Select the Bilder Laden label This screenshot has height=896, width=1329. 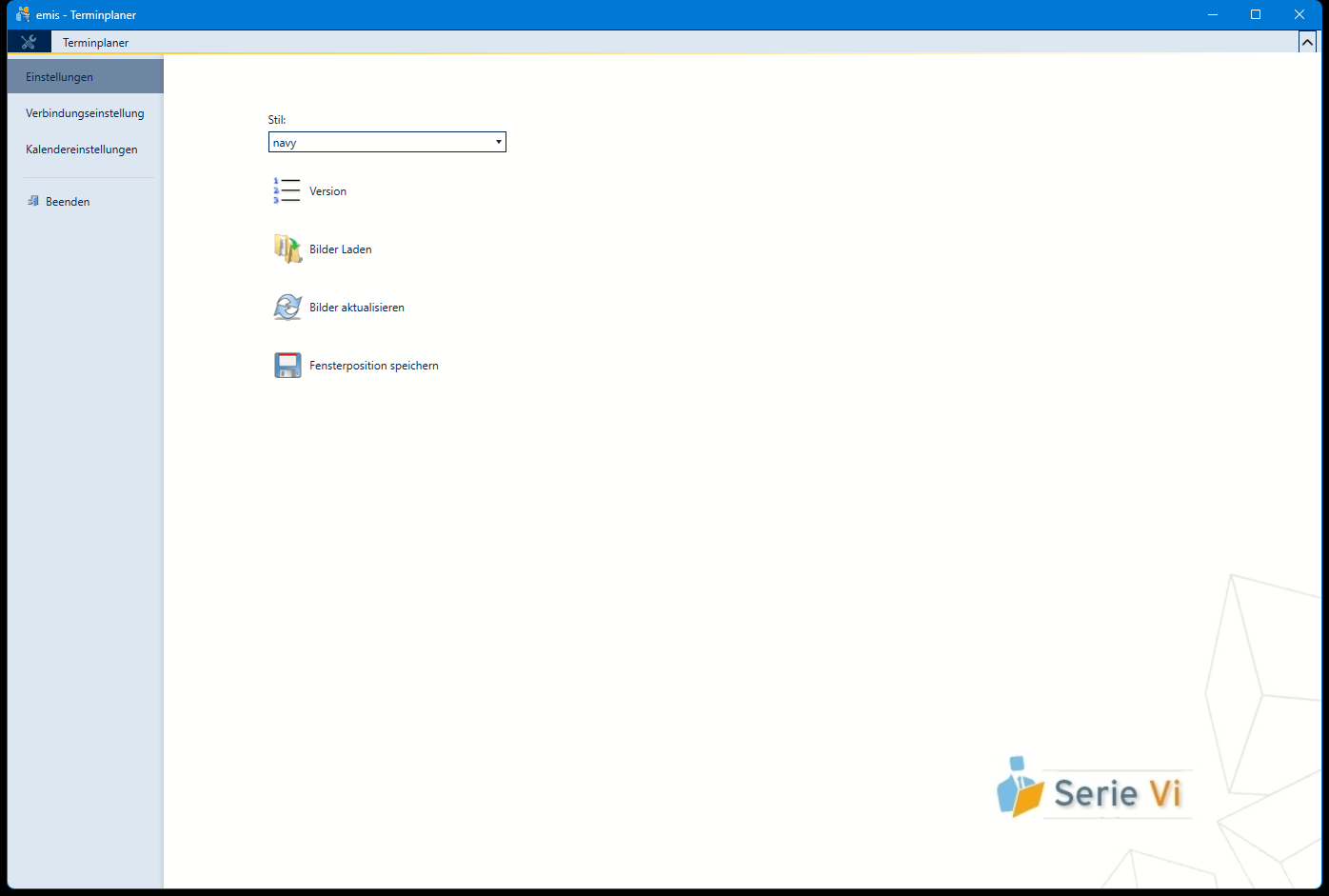coord(341,249)
